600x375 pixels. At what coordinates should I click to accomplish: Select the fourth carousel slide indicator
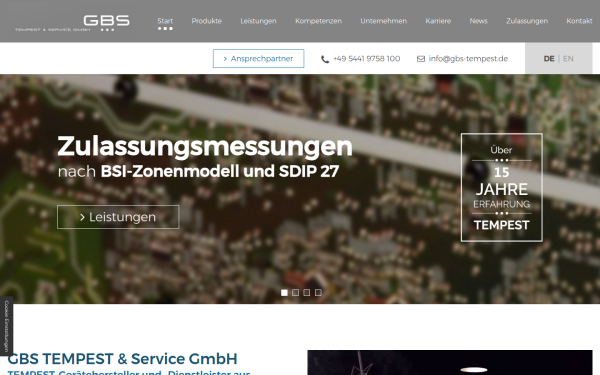point(318,293)
